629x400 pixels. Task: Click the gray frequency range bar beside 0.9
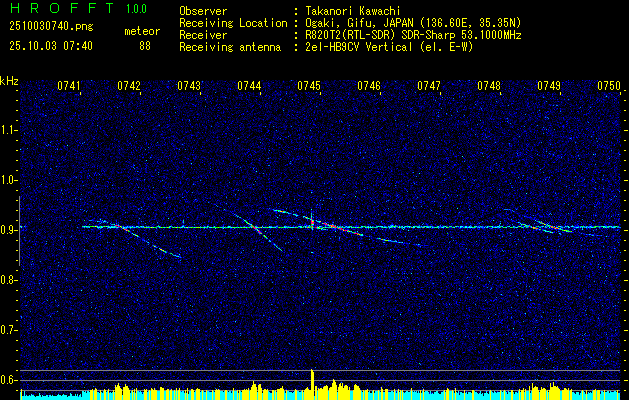coord(19,231)
